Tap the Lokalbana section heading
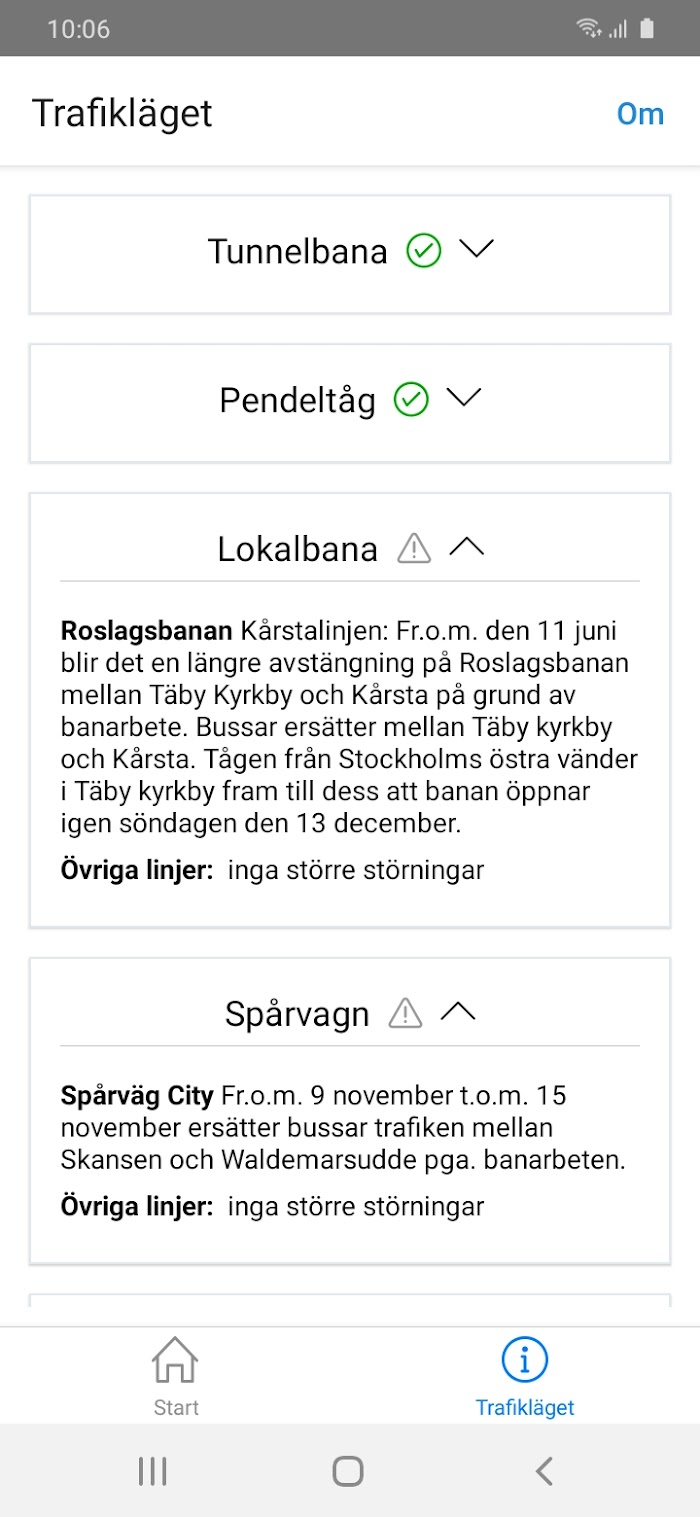This screenshot has height=1517, width=700. 298,549
